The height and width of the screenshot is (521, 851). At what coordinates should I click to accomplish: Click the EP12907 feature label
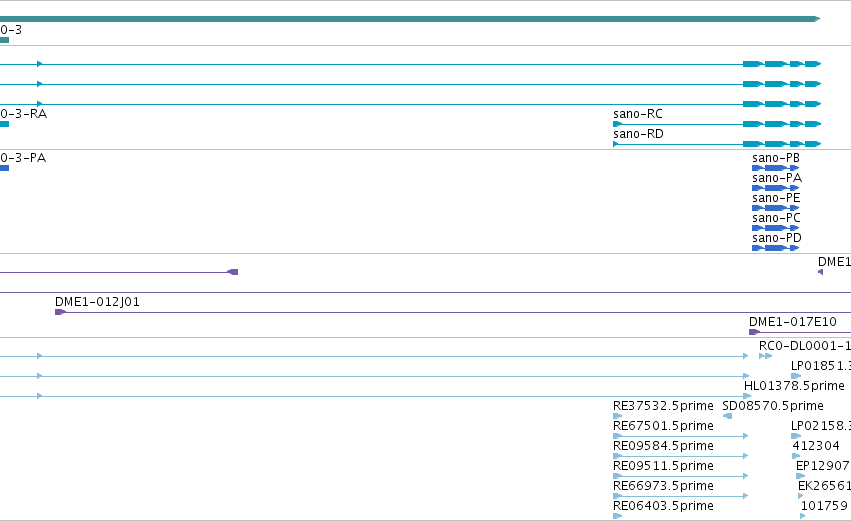coord(823,466)
